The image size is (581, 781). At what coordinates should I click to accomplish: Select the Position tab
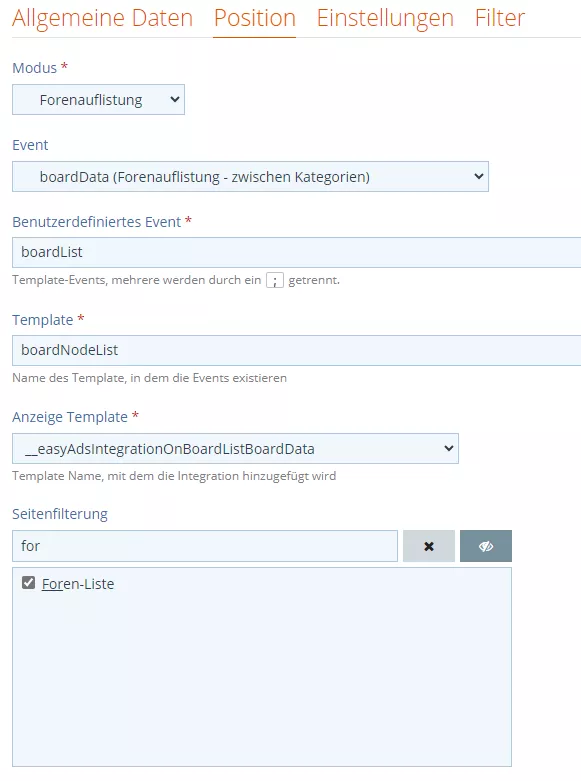click(255, 18)
